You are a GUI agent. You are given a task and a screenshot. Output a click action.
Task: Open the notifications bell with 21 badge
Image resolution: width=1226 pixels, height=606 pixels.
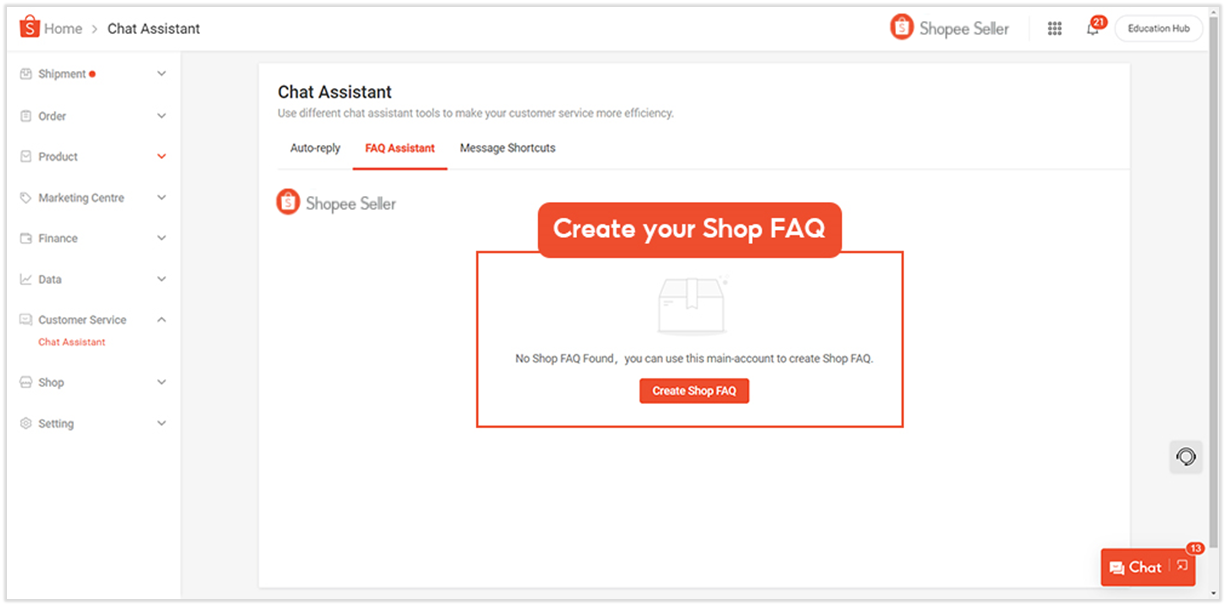pyautogui.click(x=1092, y=29)
